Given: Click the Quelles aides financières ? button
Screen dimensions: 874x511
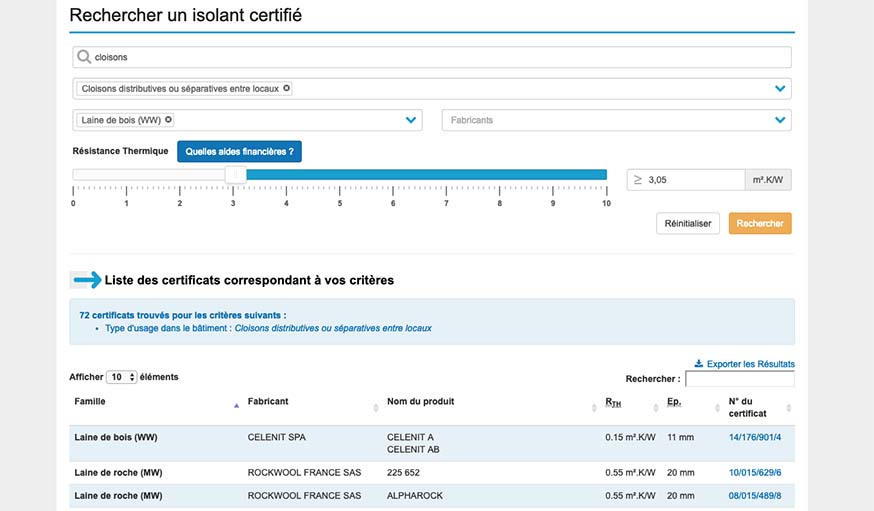Looking at the screenshot, I should click(x=239, y=152).
